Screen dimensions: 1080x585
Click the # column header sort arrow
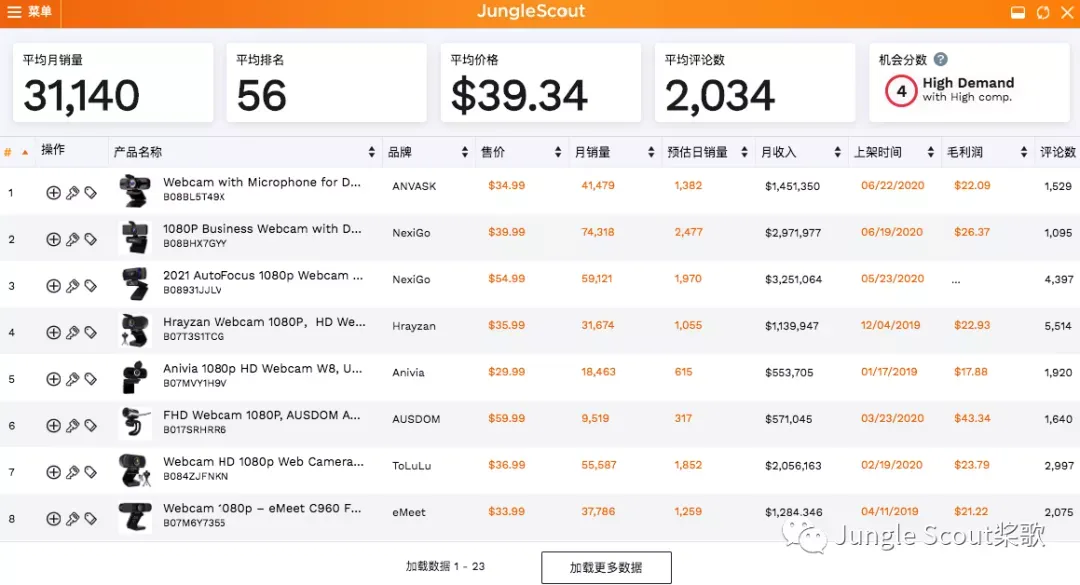click(x=24, y=152)
